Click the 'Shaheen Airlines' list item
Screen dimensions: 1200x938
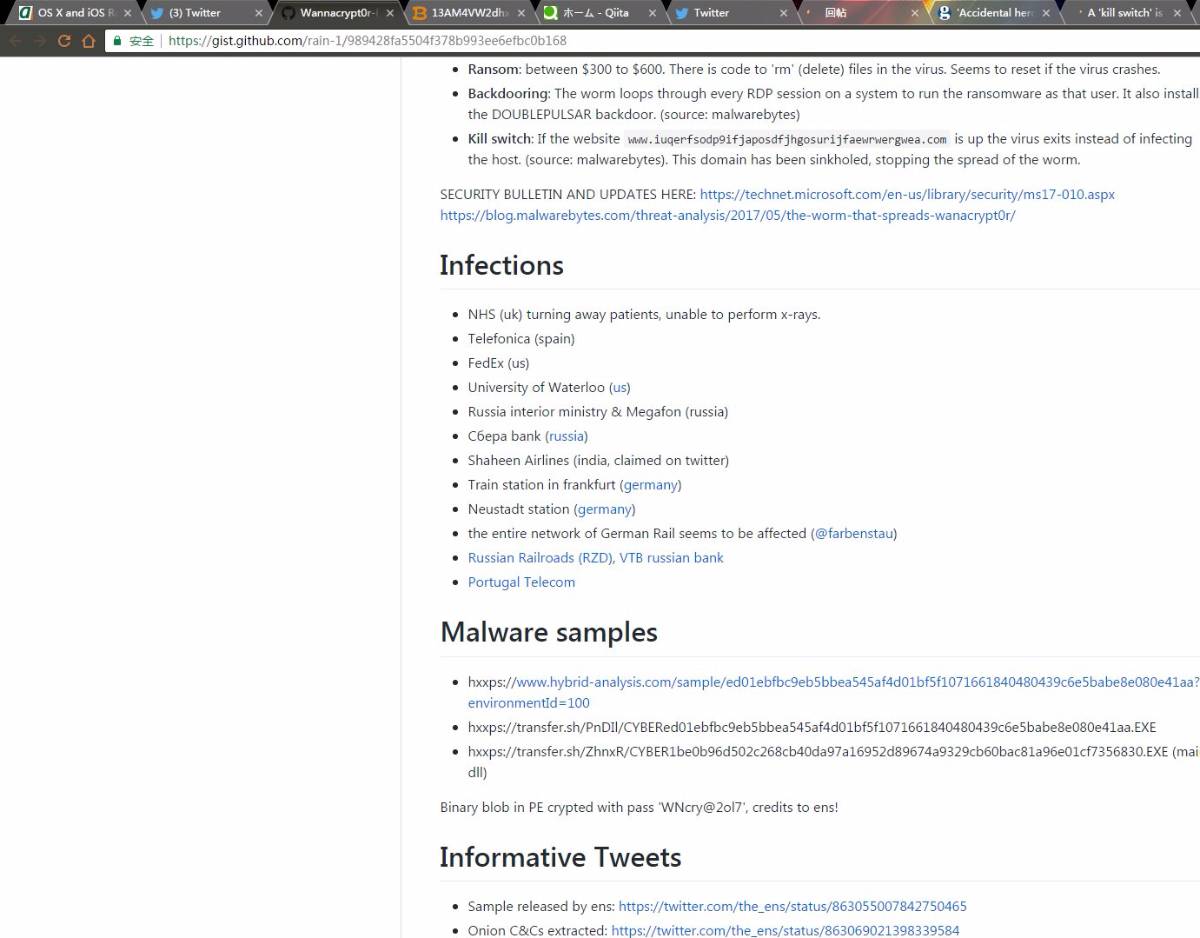pyautogui.click(x=598, y=460)
